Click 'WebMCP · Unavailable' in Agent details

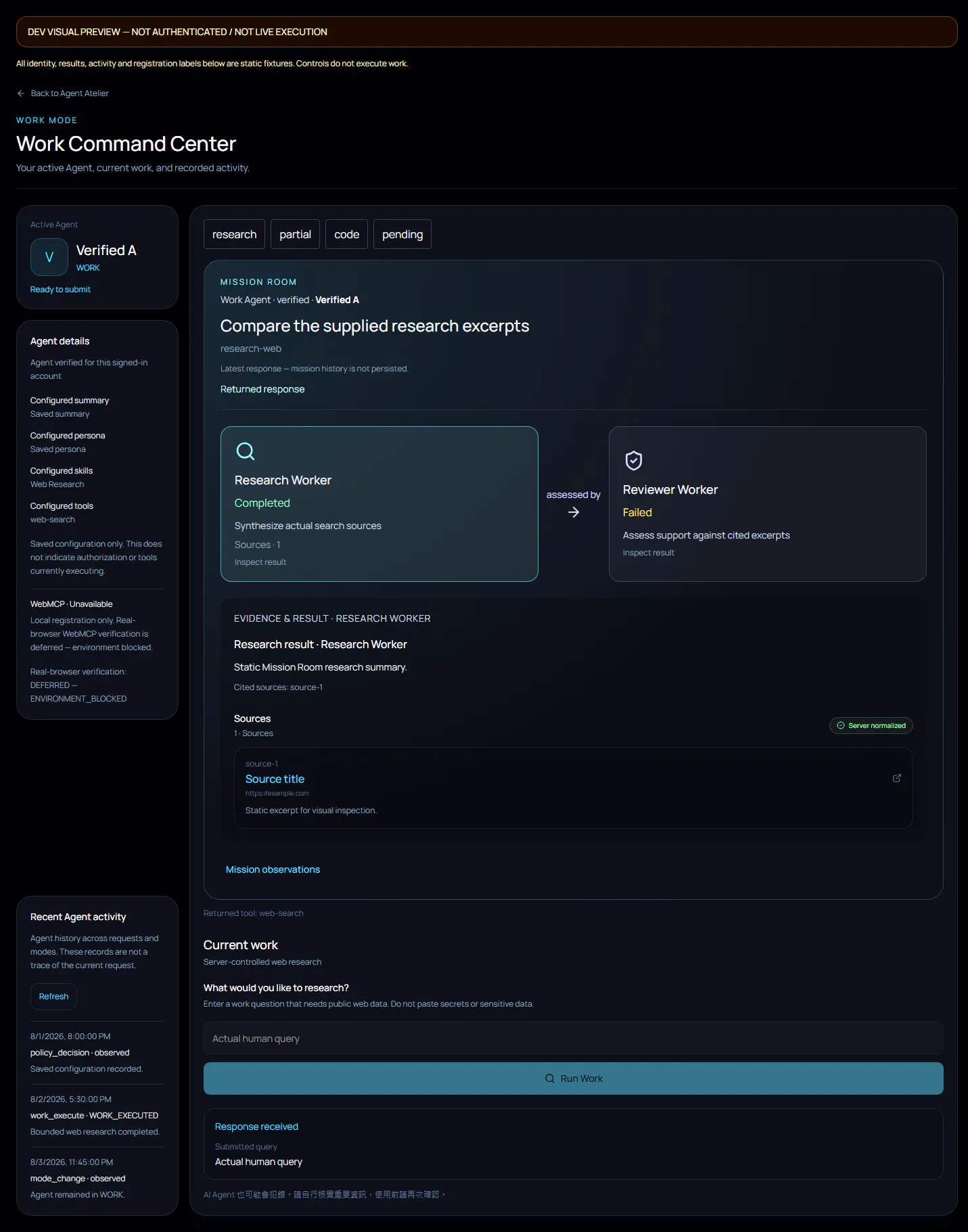pos(72,604)
